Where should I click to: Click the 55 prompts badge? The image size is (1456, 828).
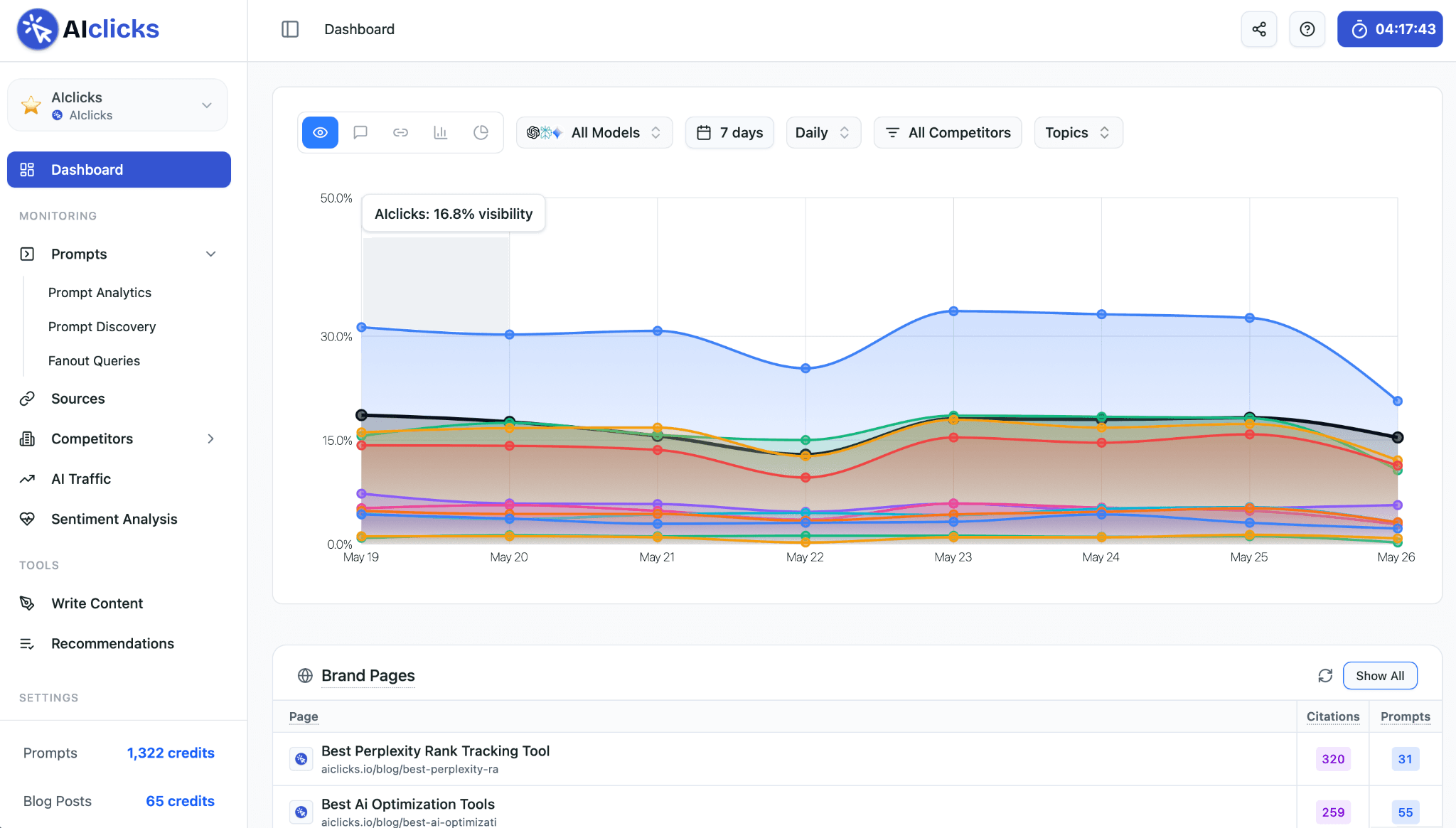click(1406, 812)
